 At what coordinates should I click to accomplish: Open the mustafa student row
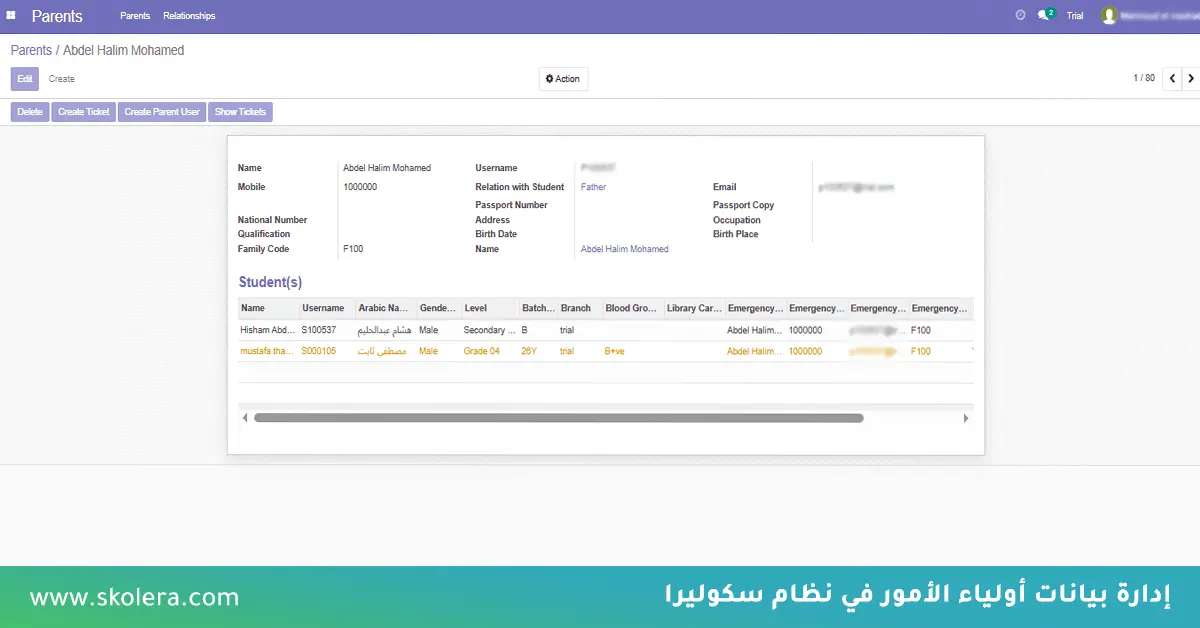coord(267,352)
